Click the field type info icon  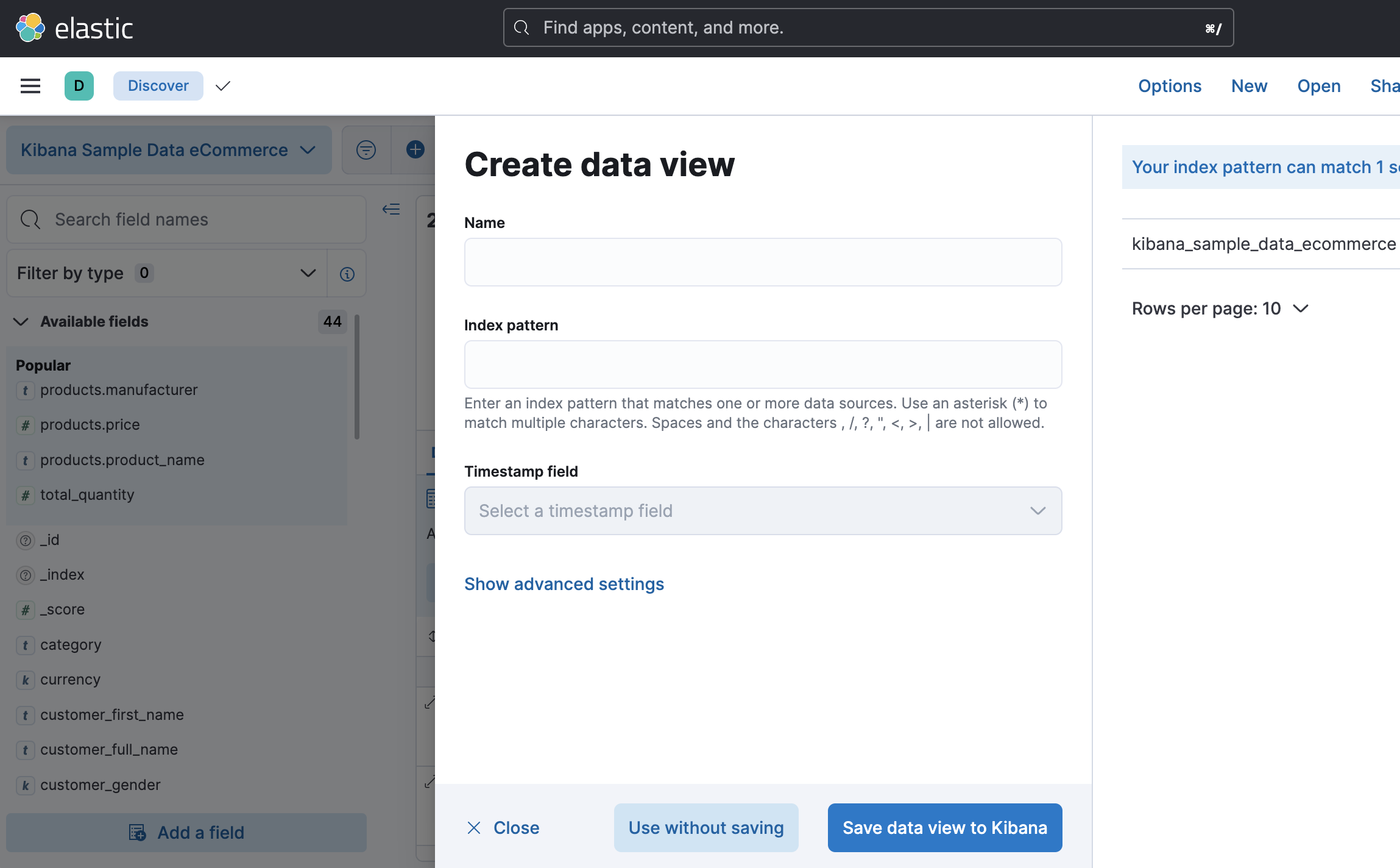[347, 274]
